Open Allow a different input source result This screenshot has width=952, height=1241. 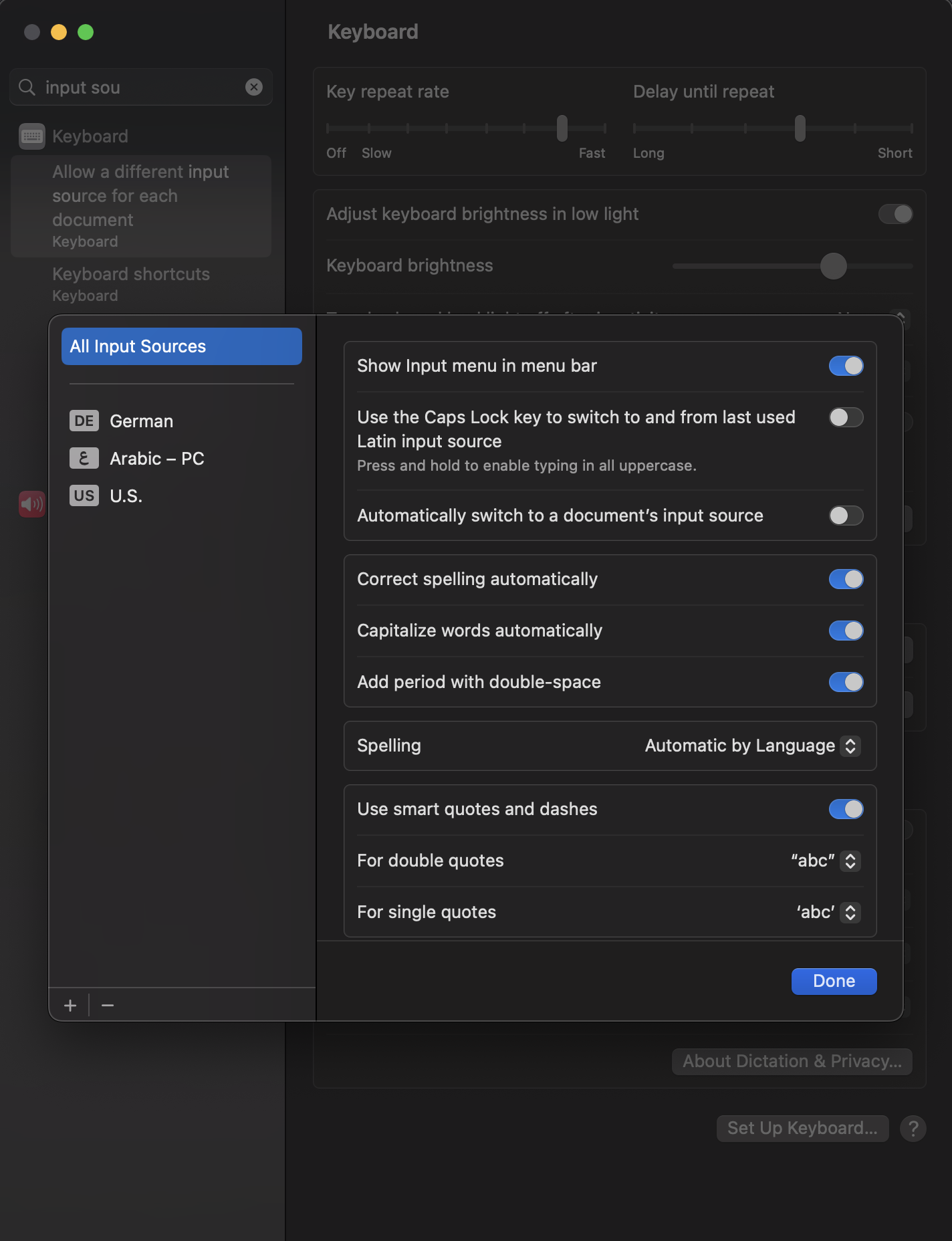point(141,206)
